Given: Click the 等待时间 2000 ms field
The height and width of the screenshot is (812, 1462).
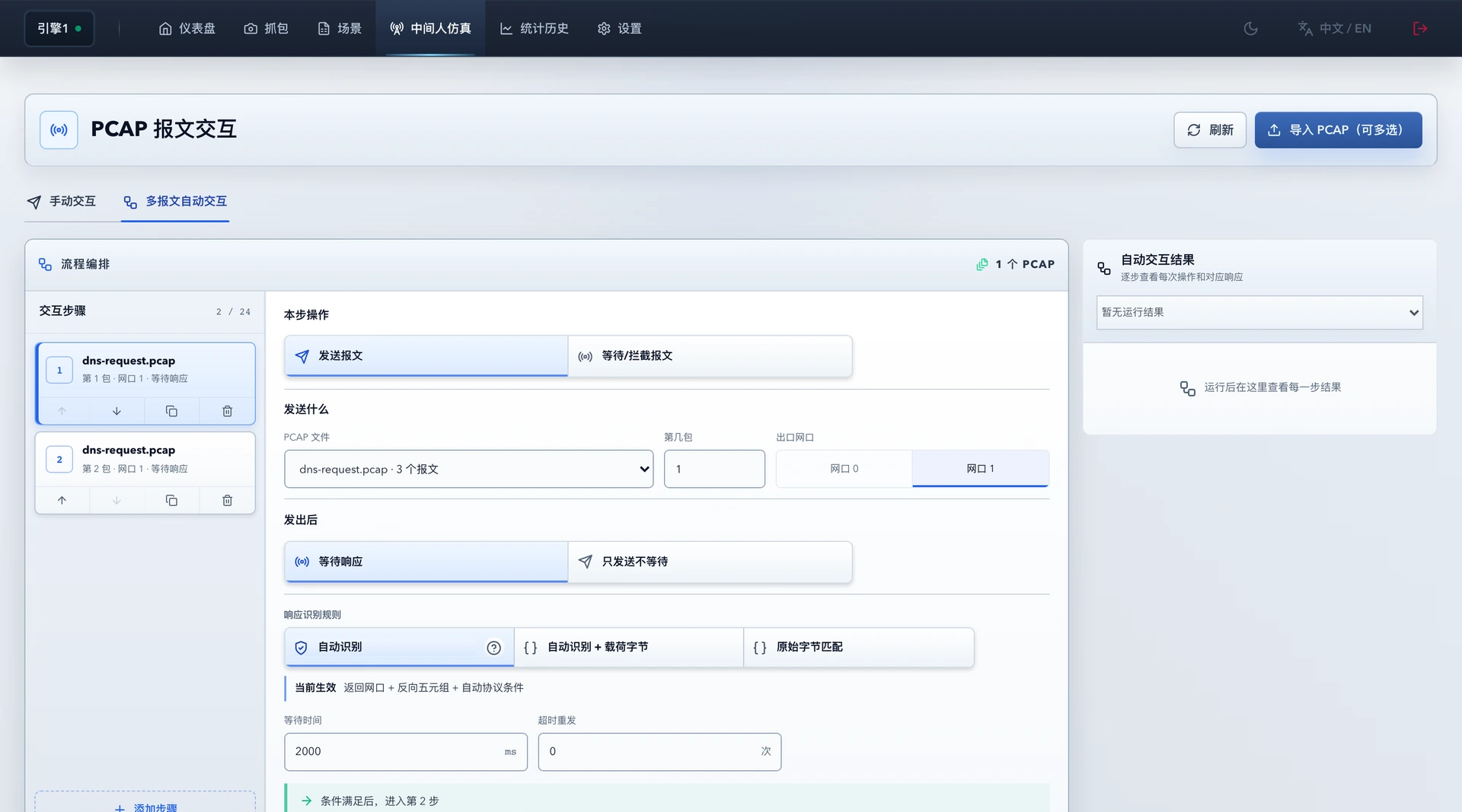Looking at the screenshot, I should (406, 752).
